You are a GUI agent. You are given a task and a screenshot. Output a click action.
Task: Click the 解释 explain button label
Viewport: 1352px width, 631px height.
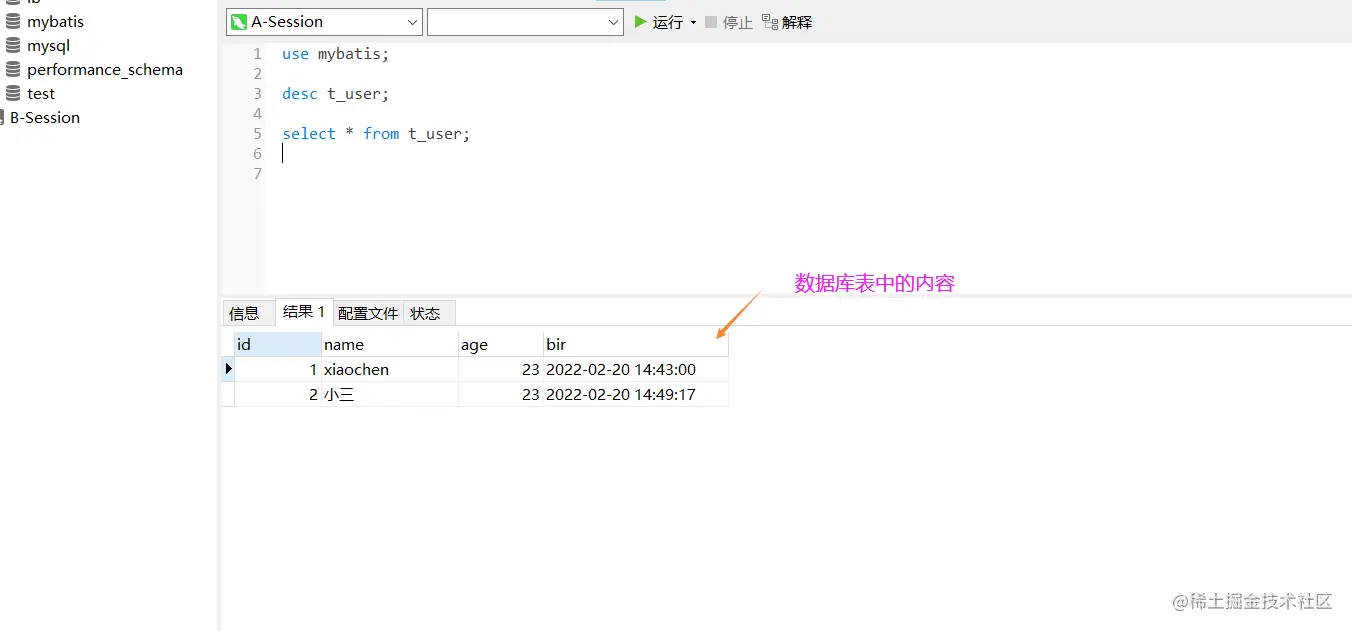click(797, 22)
